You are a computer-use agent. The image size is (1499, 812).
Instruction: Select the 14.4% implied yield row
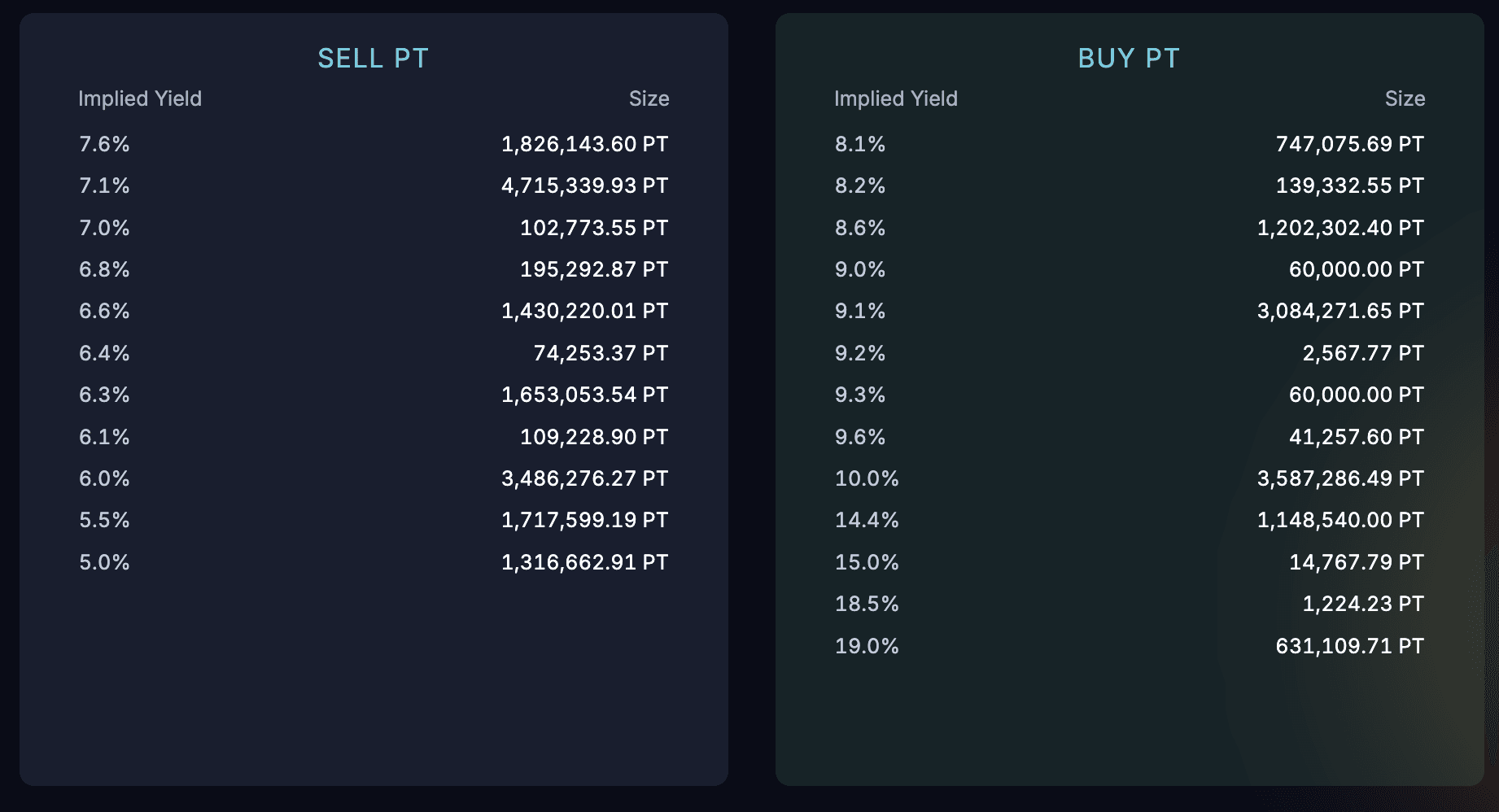coord(867,520)
